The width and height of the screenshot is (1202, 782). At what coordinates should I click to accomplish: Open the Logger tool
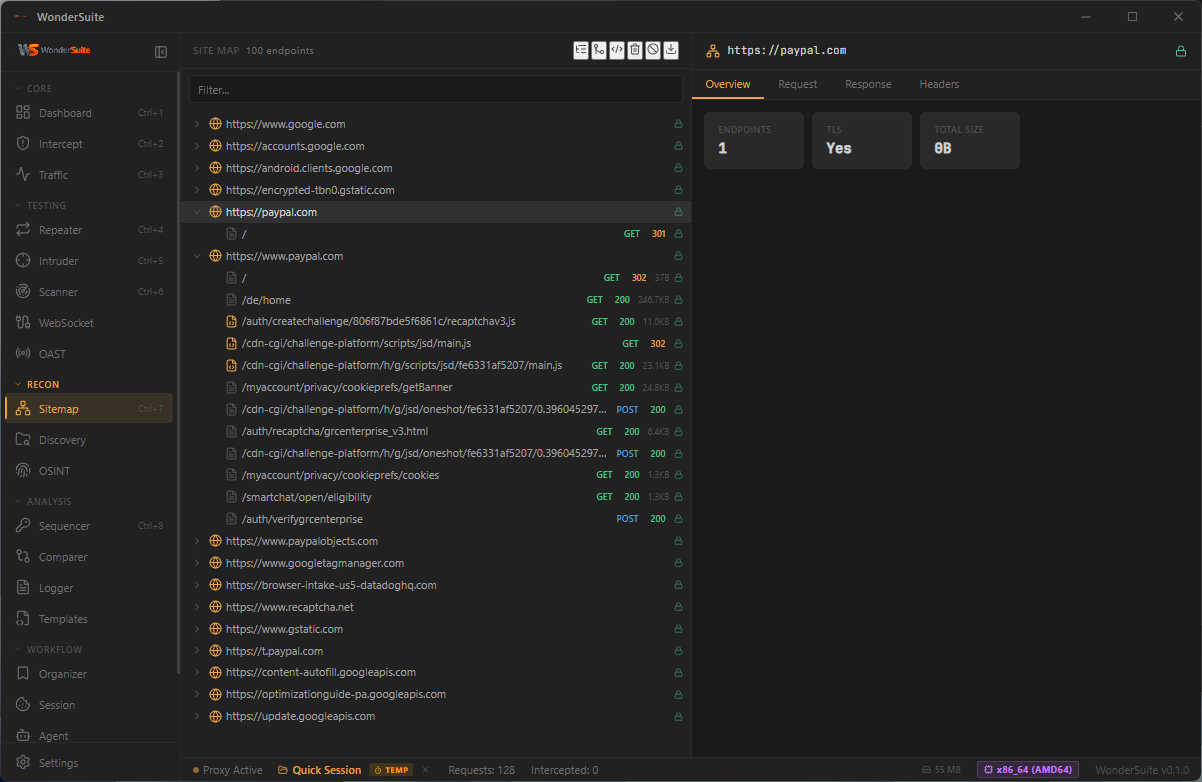[x=89, y=588]
